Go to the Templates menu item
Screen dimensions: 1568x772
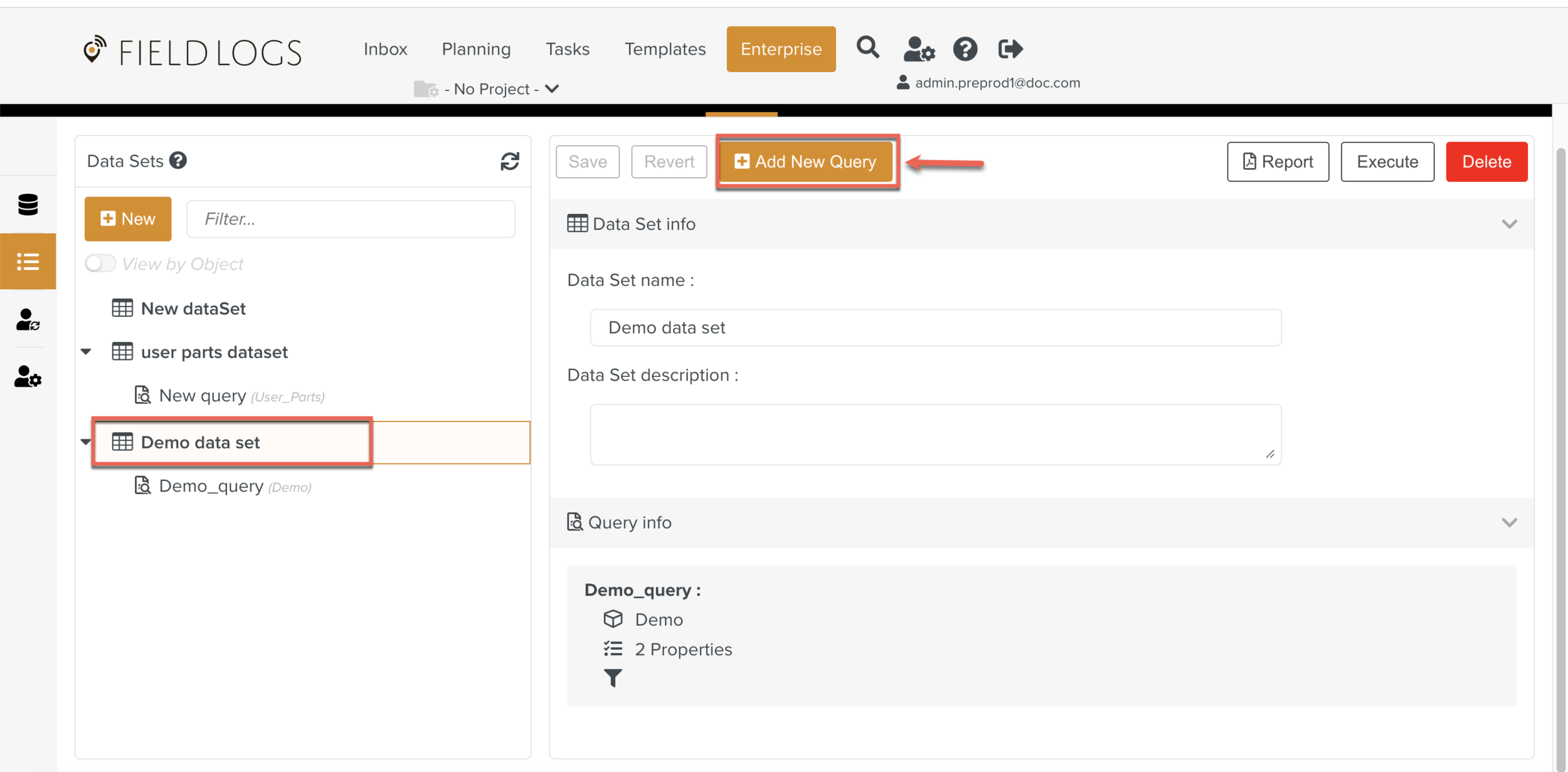[x=665, y=49]
